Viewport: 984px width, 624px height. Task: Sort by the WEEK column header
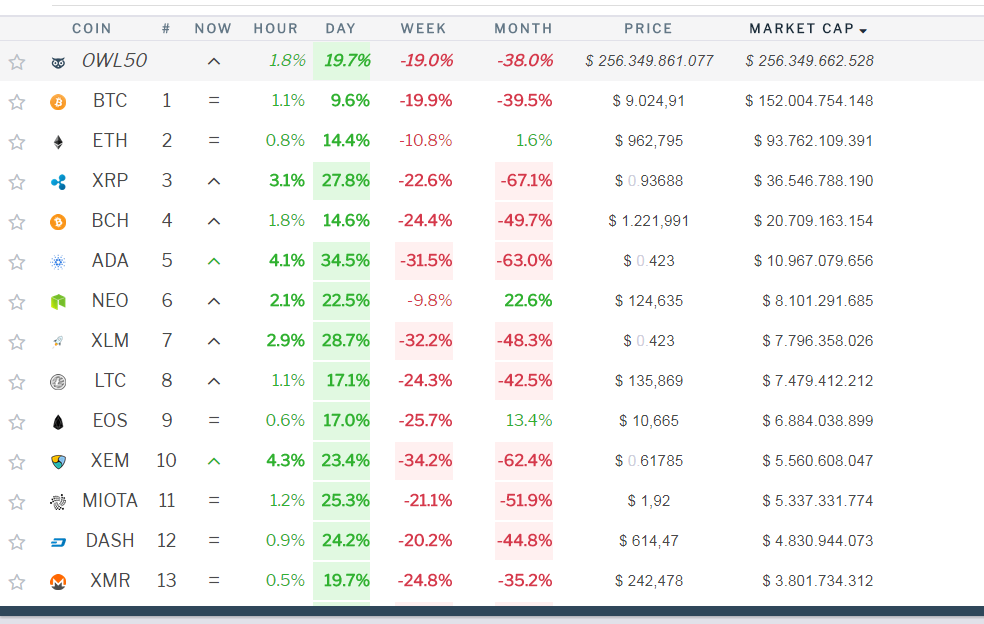point(424,29)
